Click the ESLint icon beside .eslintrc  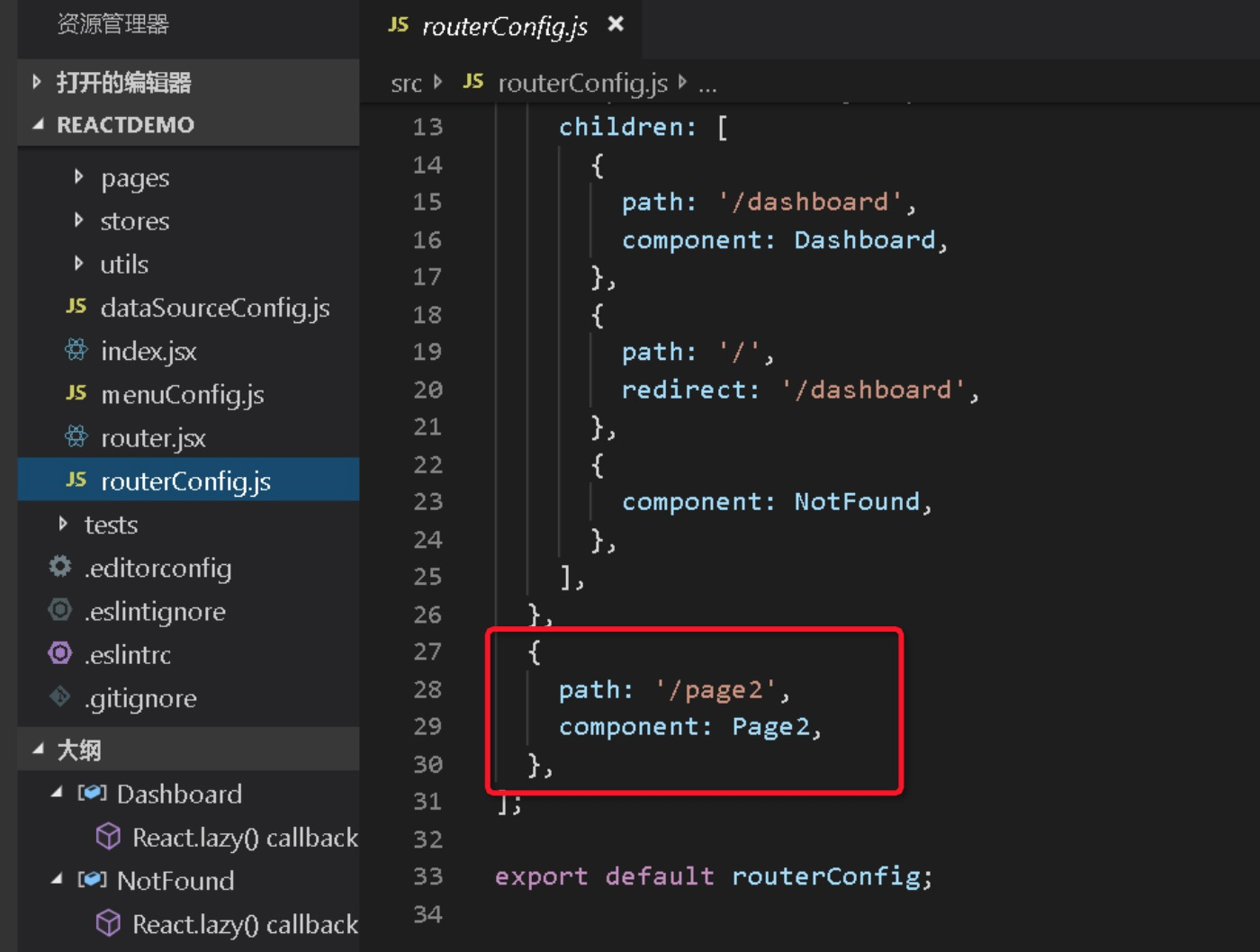click(x=58, y=654)
